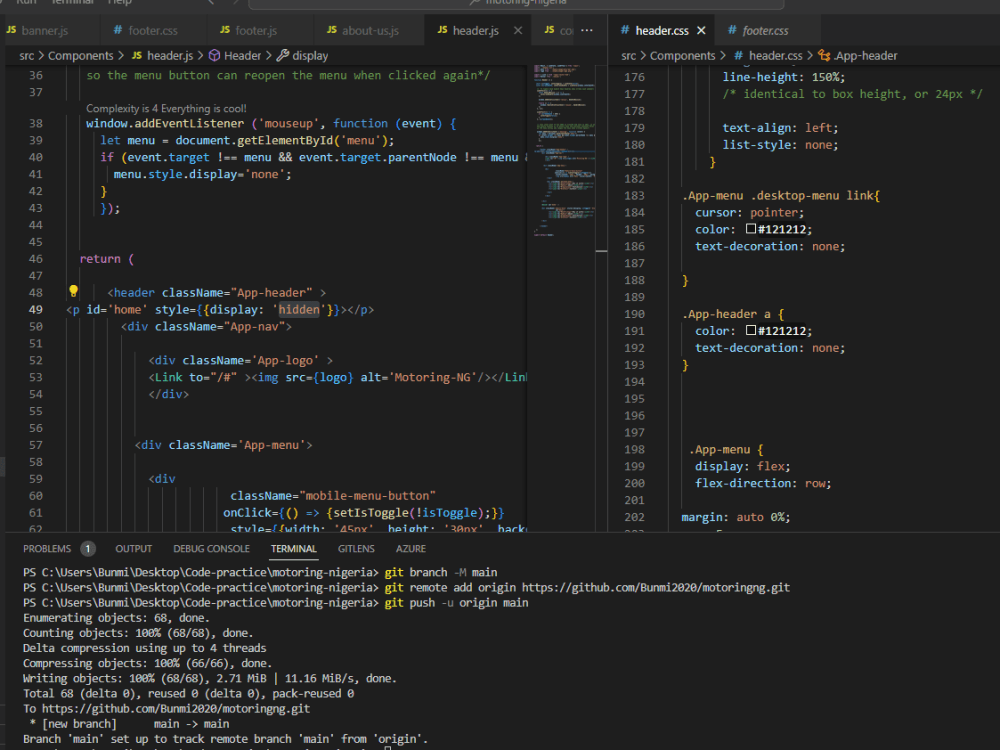Open GitHub URL in 'git remote add origin' line
Viewport: 1000px width, 750px height.
tap(656, 587)
